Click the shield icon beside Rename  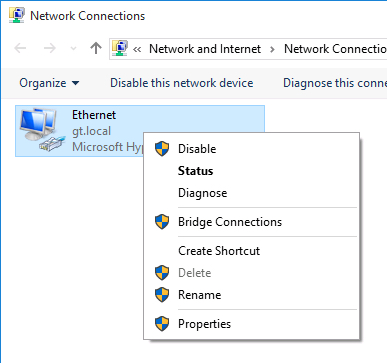162,295
